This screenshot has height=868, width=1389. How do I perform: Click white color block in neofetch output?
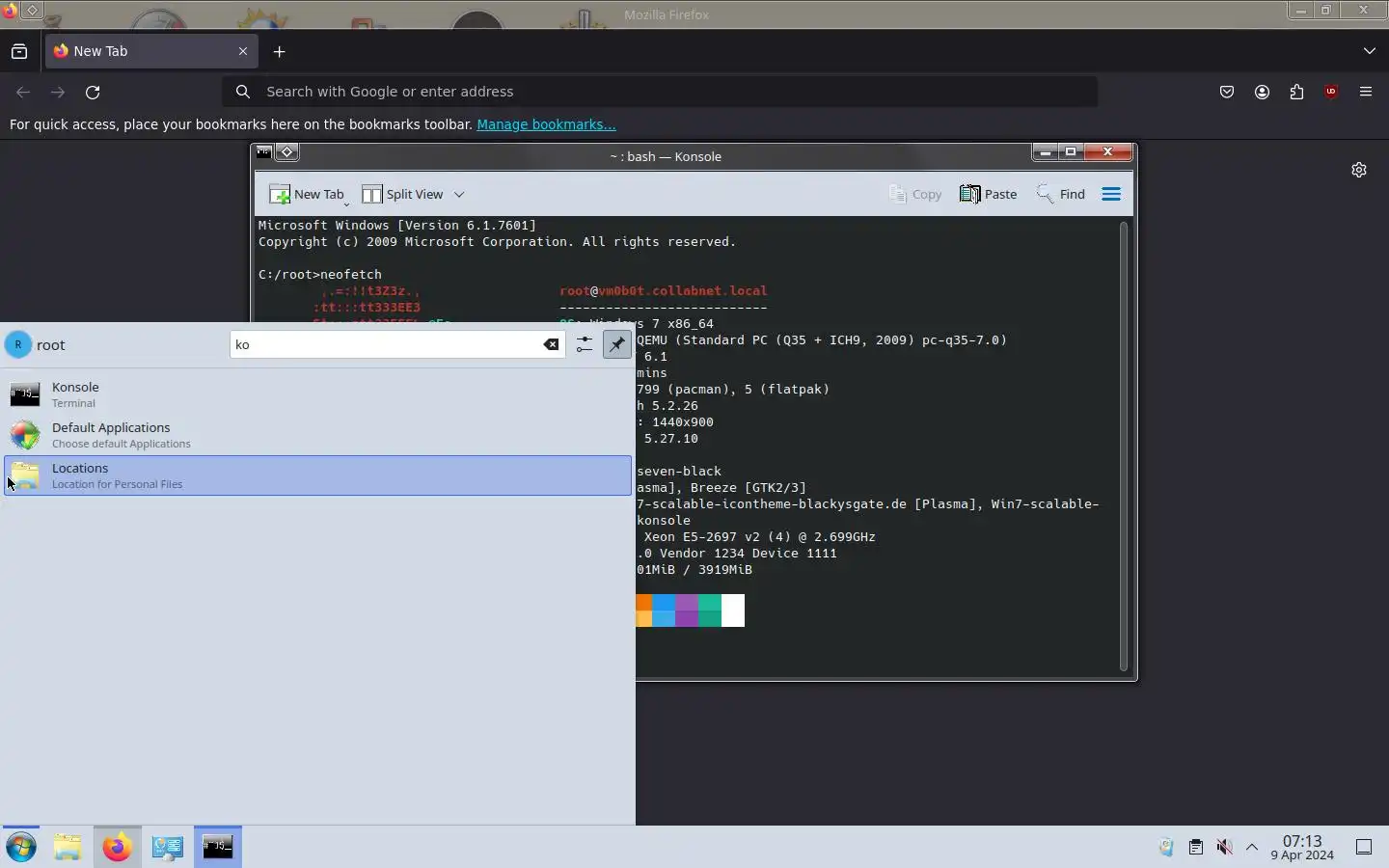733,610
